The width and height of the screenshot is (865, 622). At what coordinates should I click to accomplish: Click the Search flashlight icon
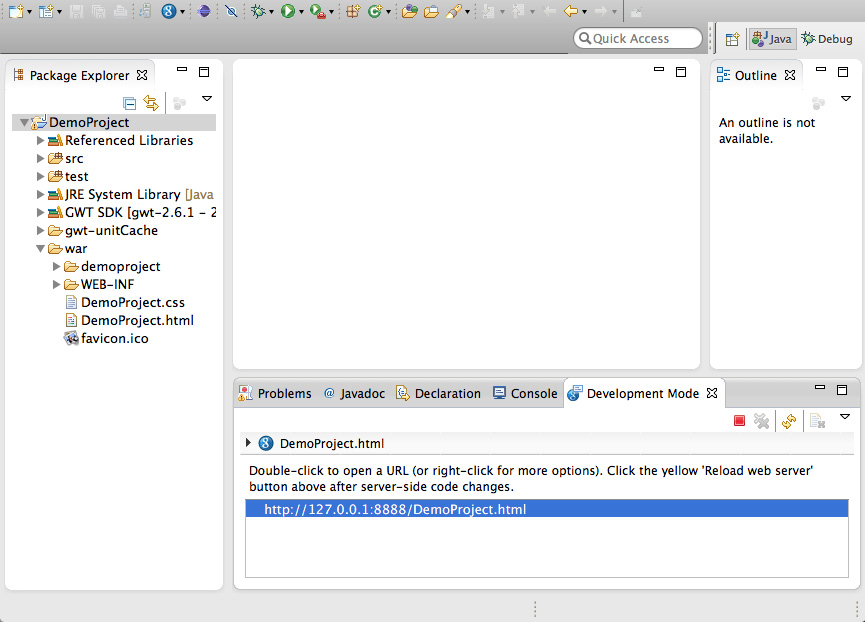453,10
